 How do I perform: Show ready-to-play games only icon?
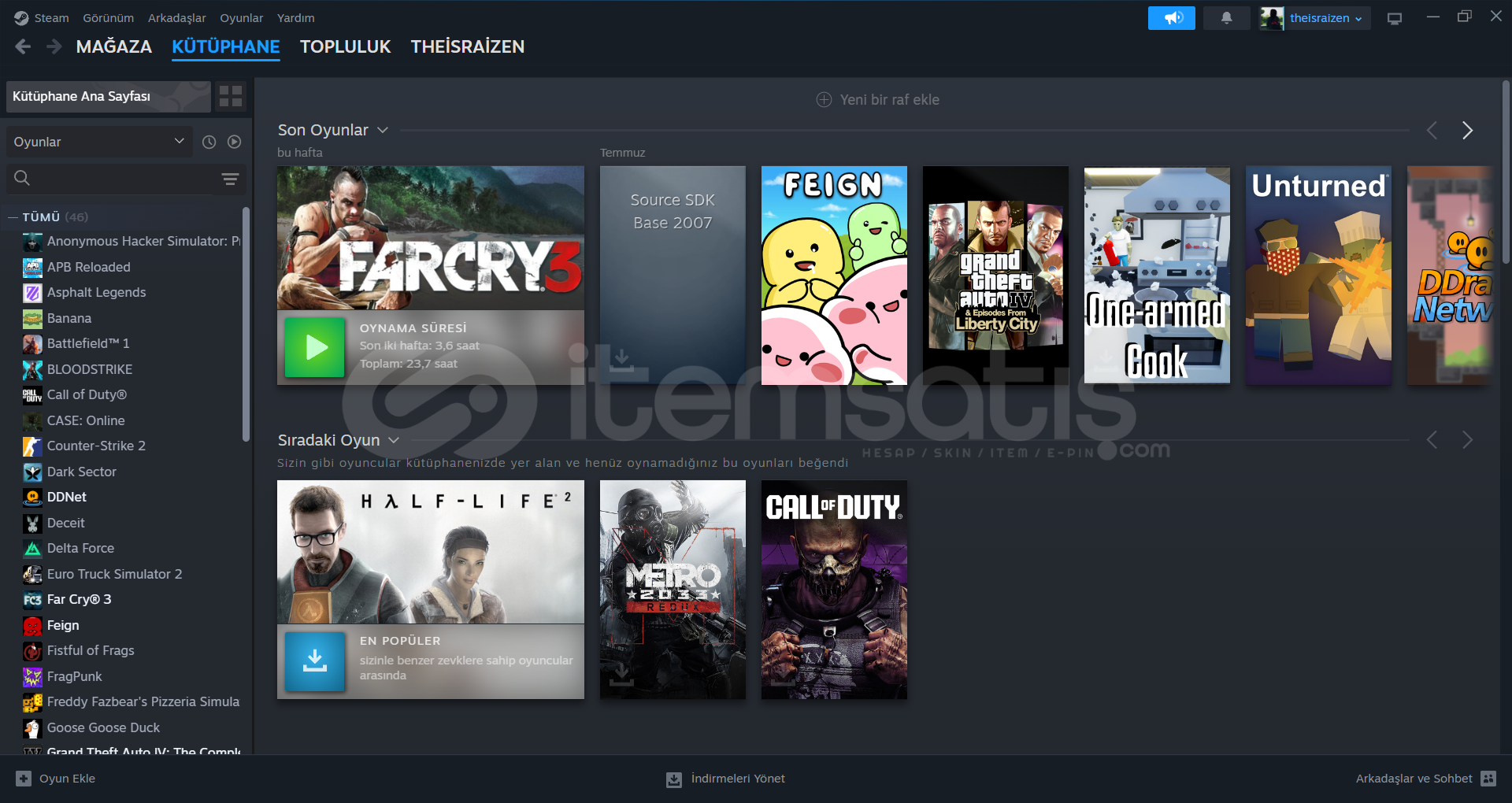(x=234, y=142)
